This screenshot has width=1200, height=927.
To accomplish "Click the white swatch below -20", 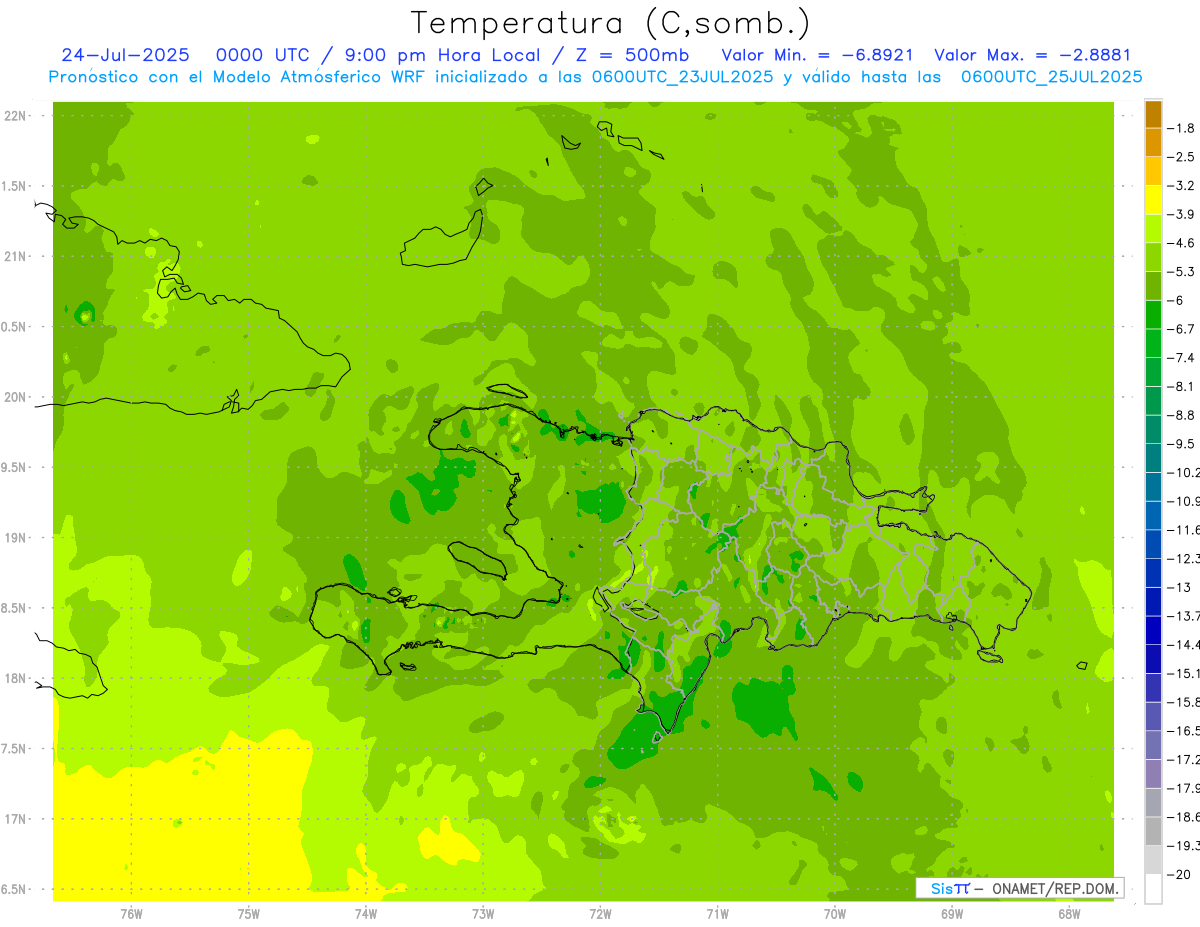I will pyautogui.click(x=1153, y=889).
